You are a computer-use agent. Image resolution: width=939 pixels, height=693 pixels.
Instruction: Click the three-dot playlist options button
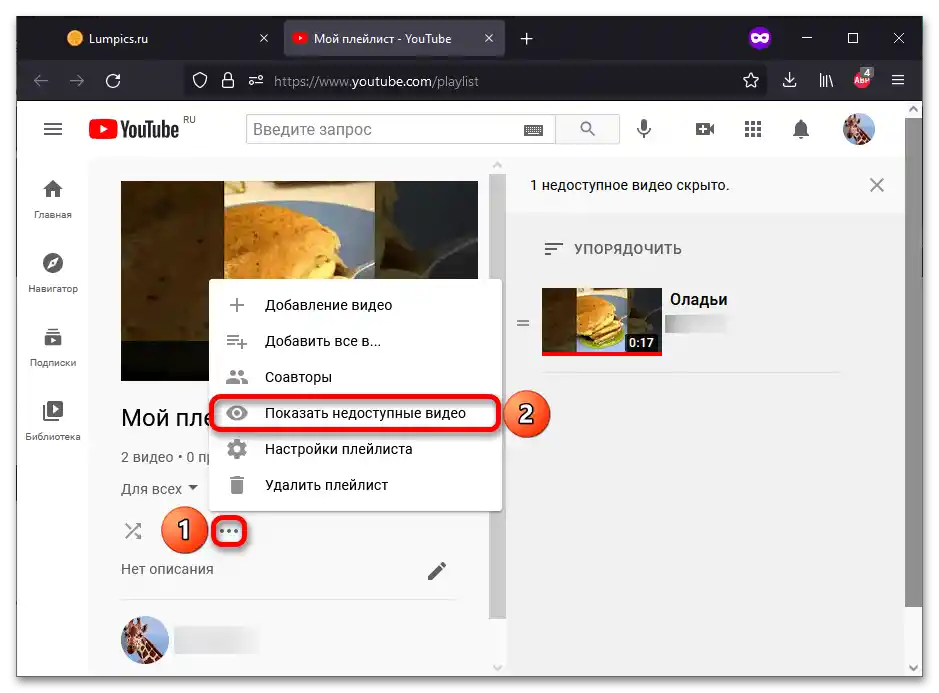click(x=229, y=531)
